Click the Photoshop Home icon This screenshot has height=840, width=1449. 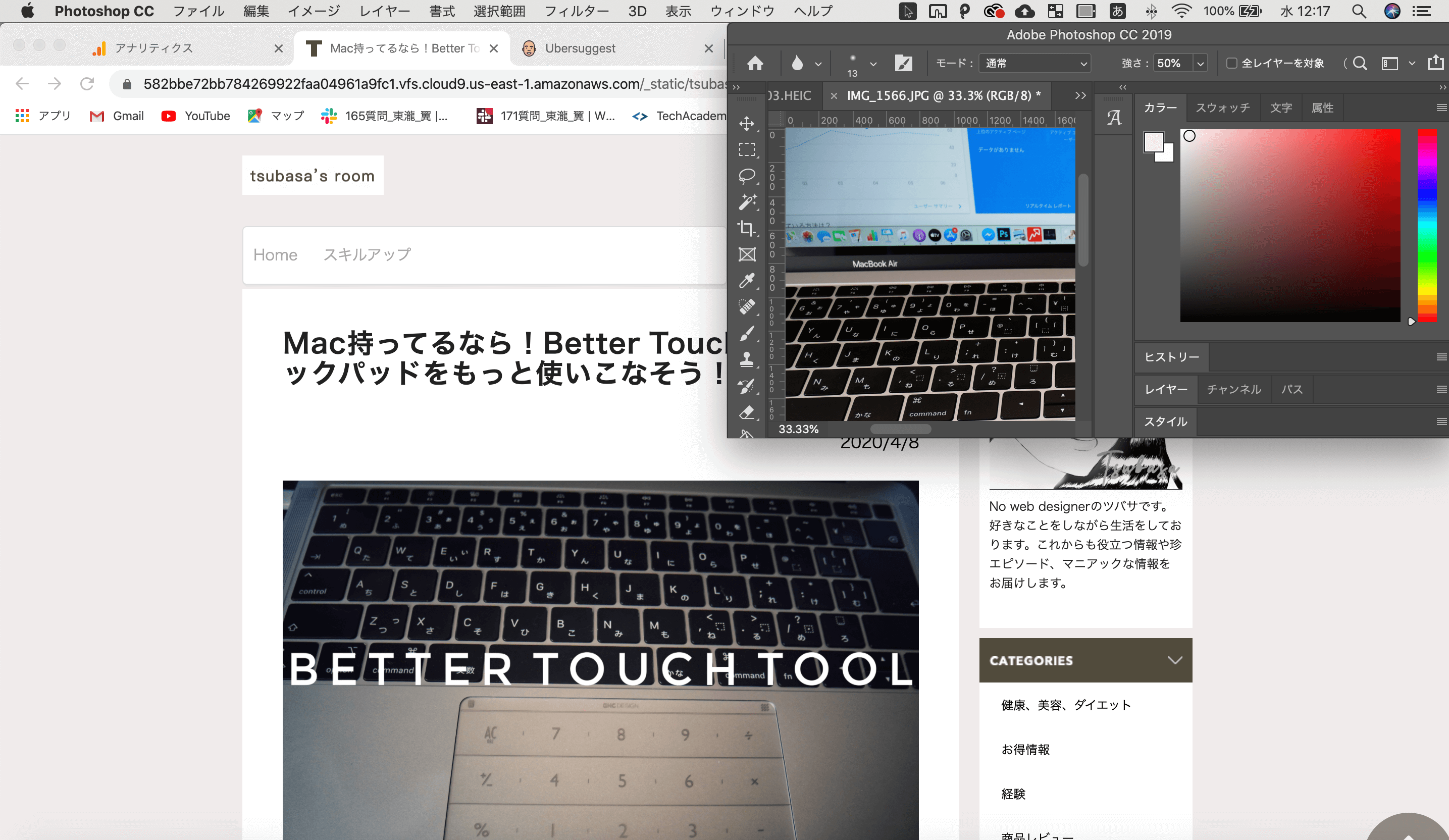tap(755, 63)
